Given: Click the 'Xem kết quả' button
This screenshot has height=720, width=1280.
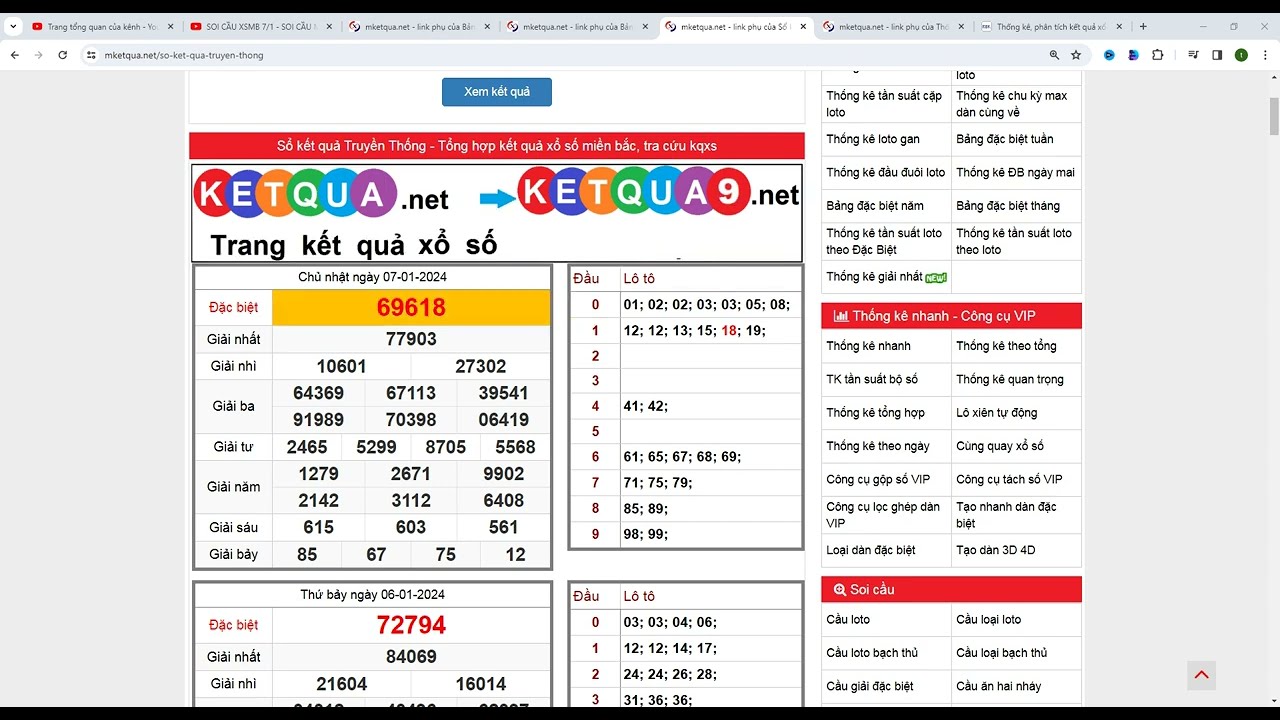Looking at the screenshot, I should point(497,92).
